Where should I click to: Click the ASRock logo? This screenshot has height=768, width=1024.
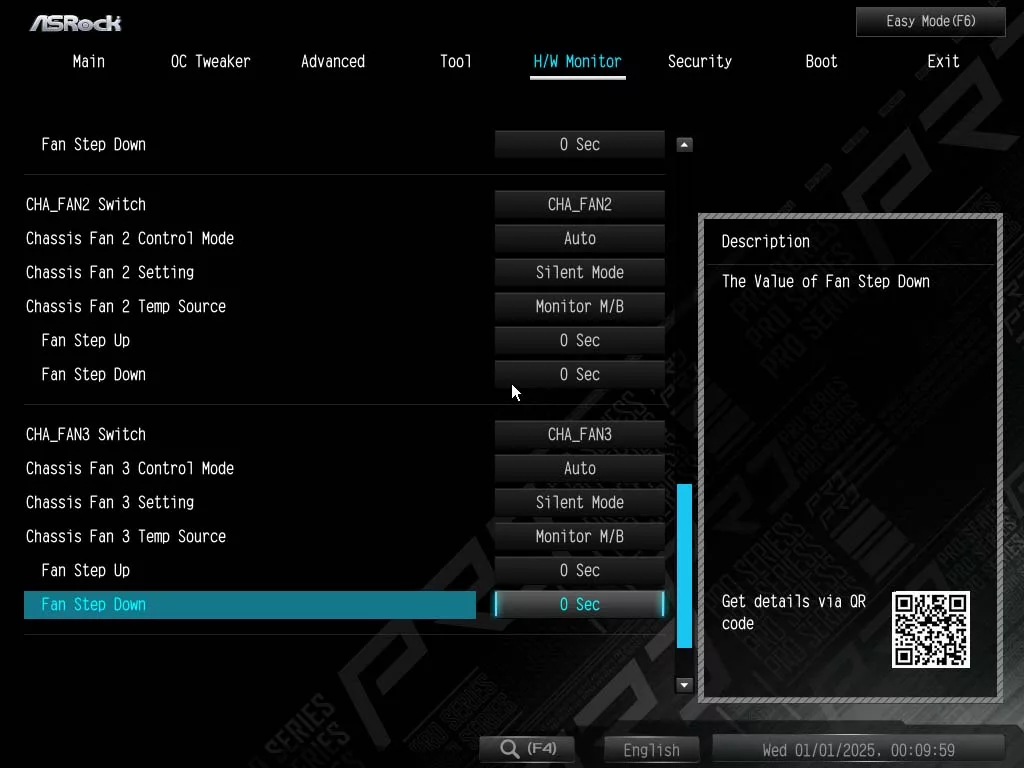point(75,22)
